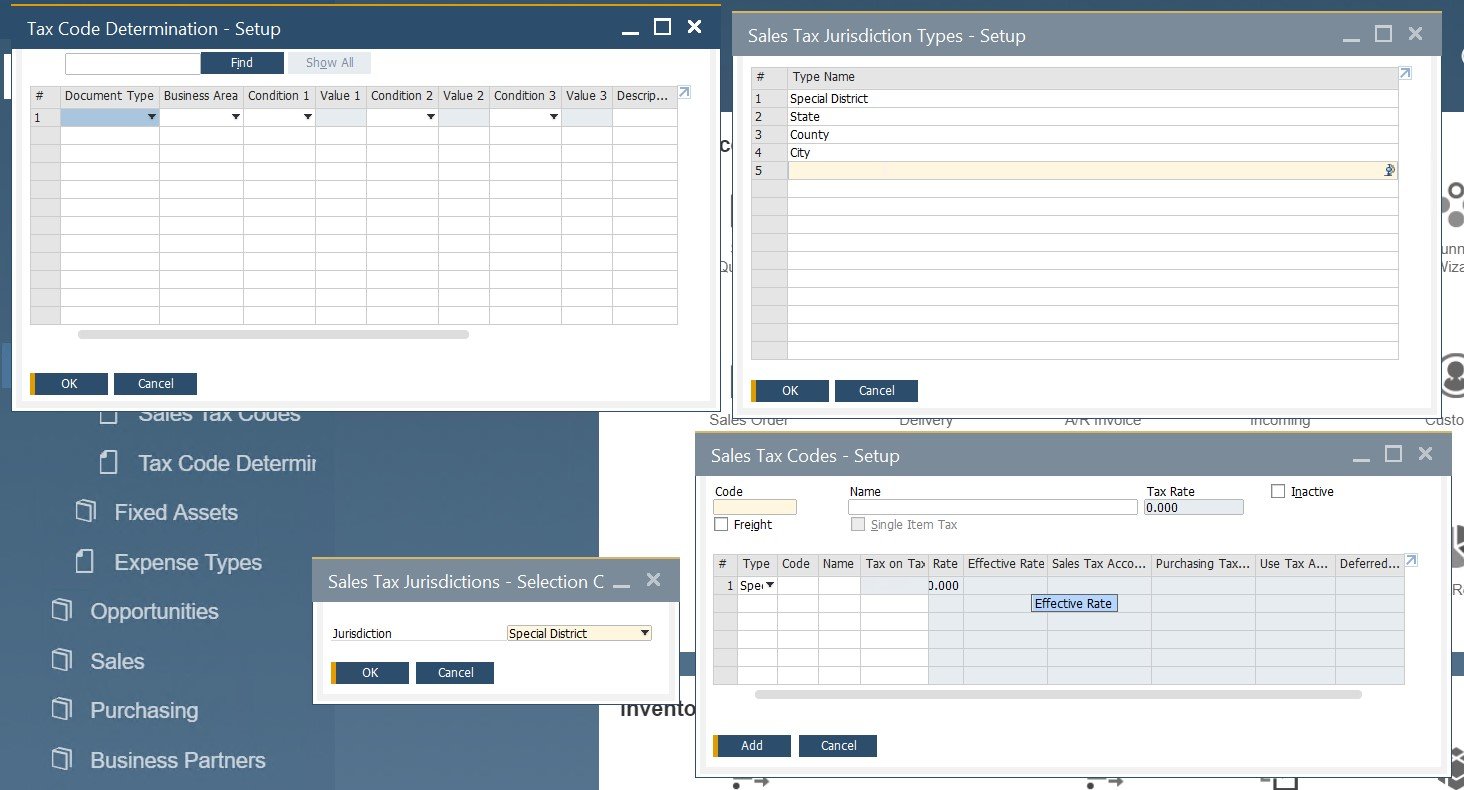Click the globe icon in jurisdiction row 5

(x=1388, y=170)
